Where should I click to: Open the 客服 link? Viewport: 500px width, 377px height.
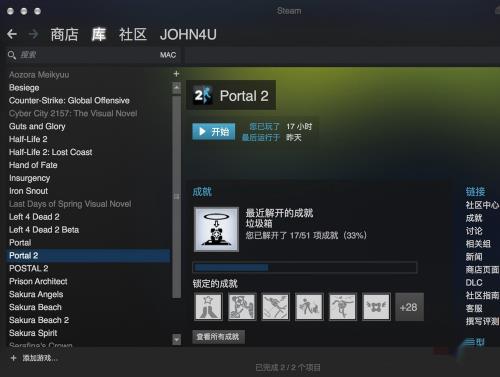coord(474,308)
